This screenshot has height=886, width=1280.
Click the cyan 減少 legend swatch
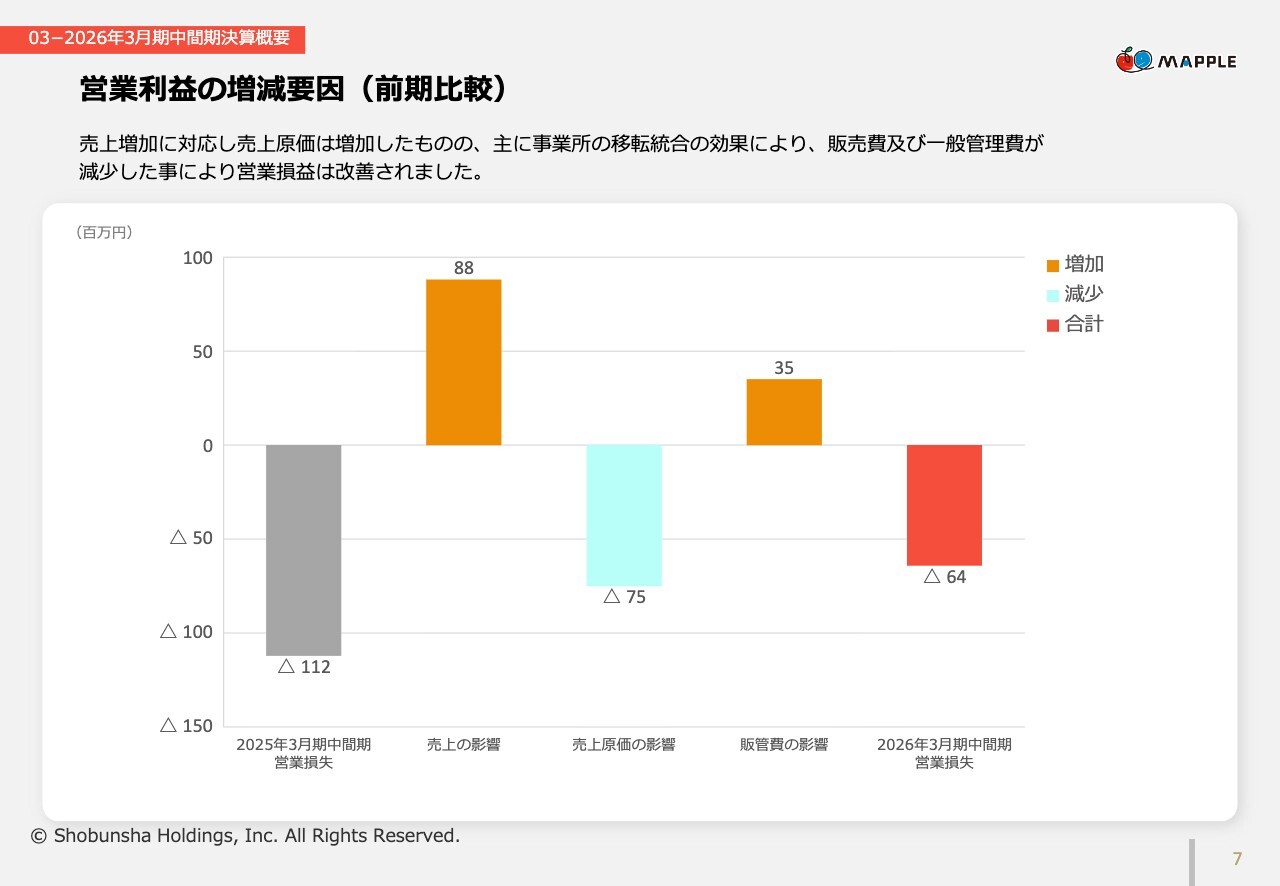point(1052,295)
